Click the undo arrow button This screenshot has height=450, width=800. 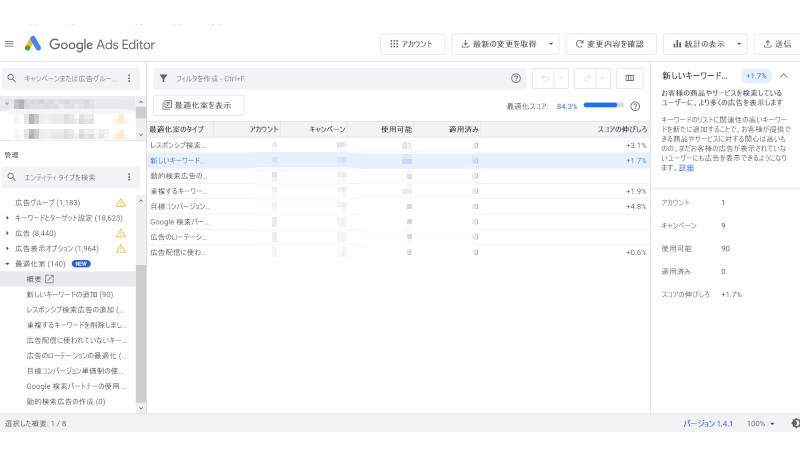tap(545, 78)
